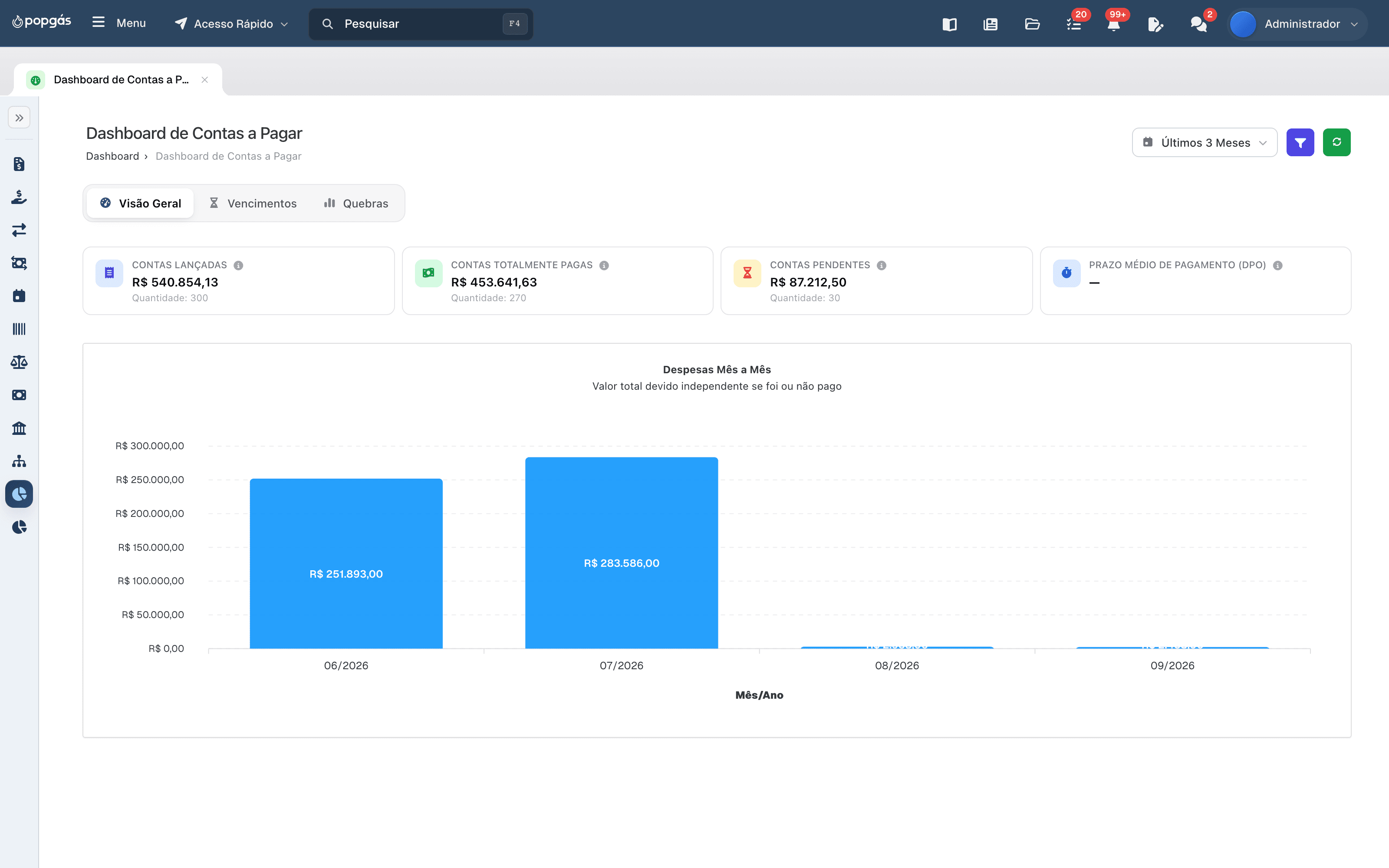Open bottom pie chart sidebar icon
This screenshot has height=868, width=1389.
(x=19, y=527)
